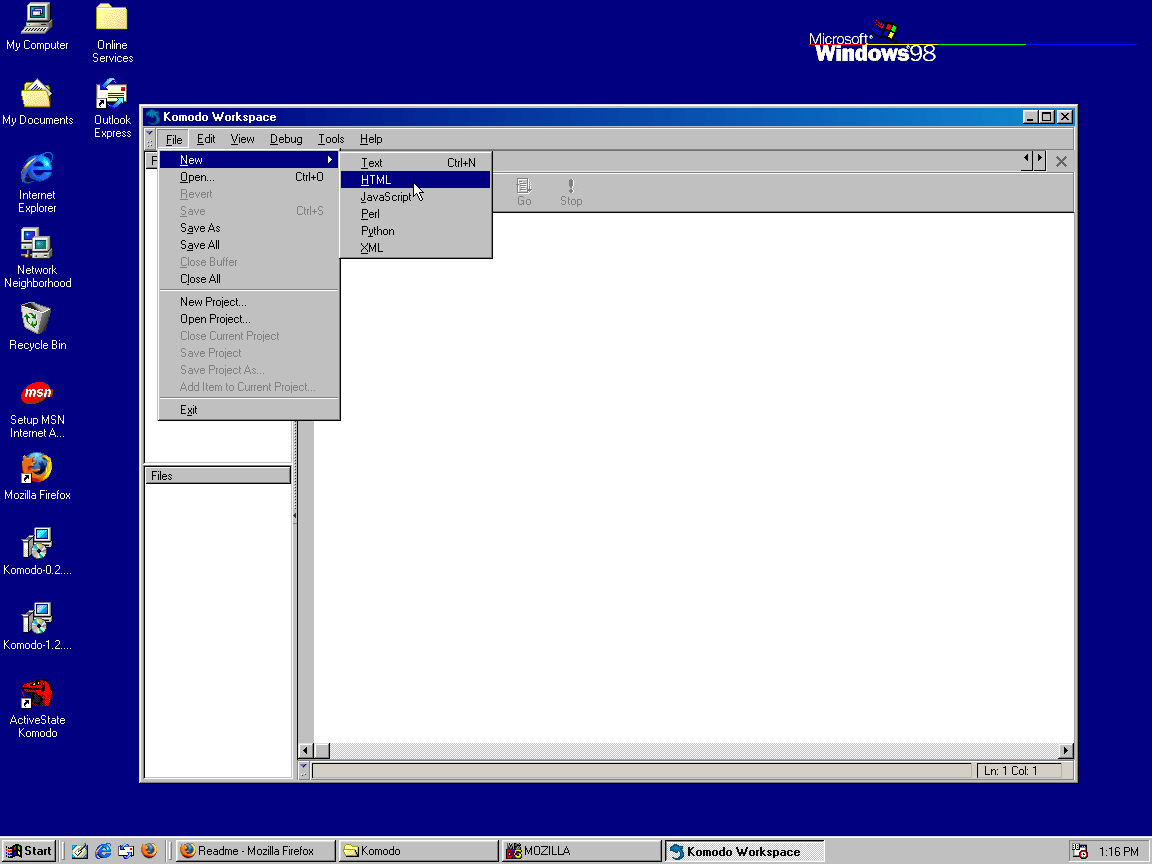The height and width of the screenshot is (864, 1152).
Task: Select the Network Neighborhood icon
Action: pos(37,258)
